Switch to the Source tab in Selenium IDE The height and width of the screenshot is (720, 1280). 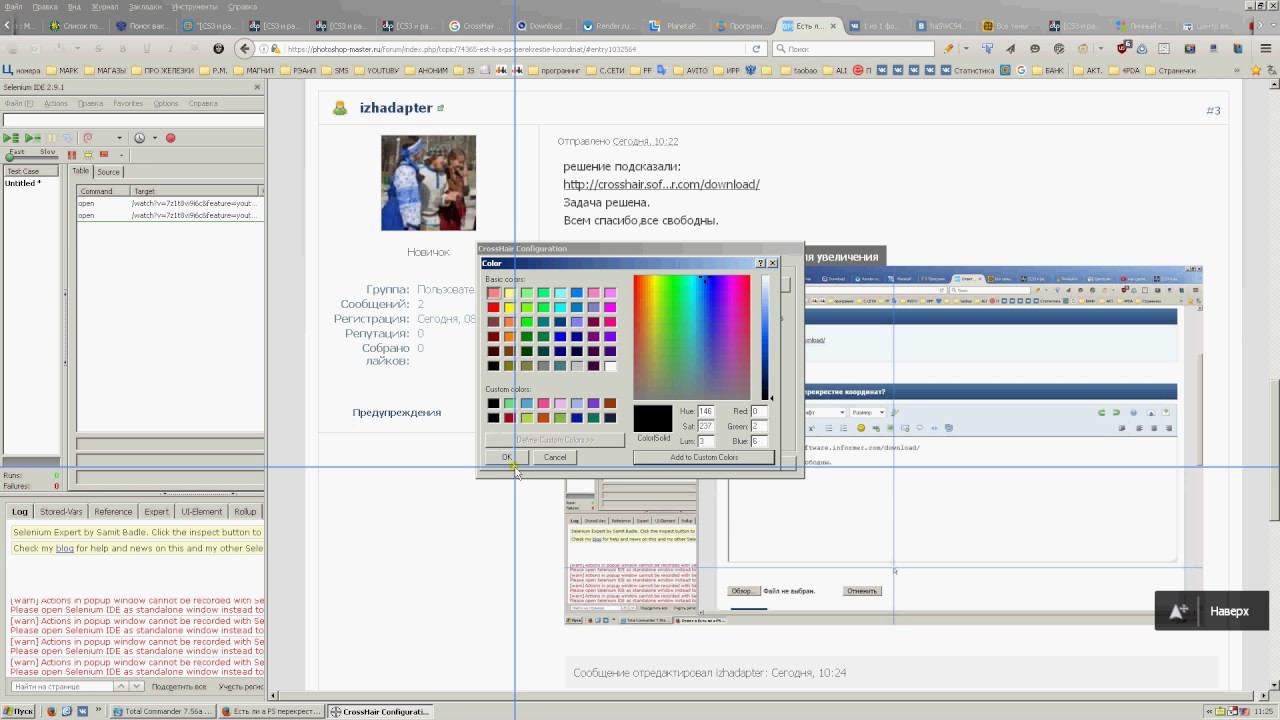(x=108, y=171)
